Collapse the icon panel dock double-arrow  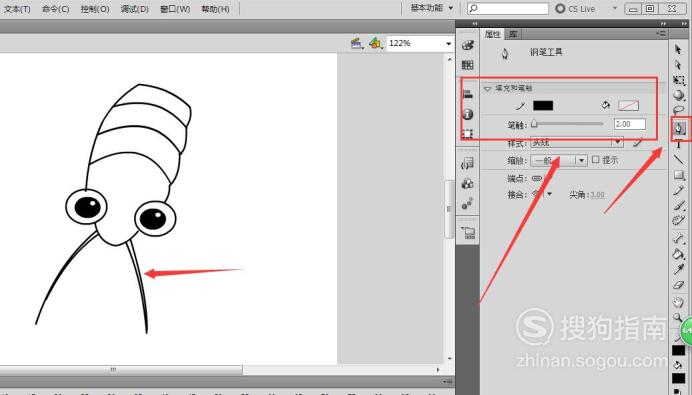(x=474, y=23)
